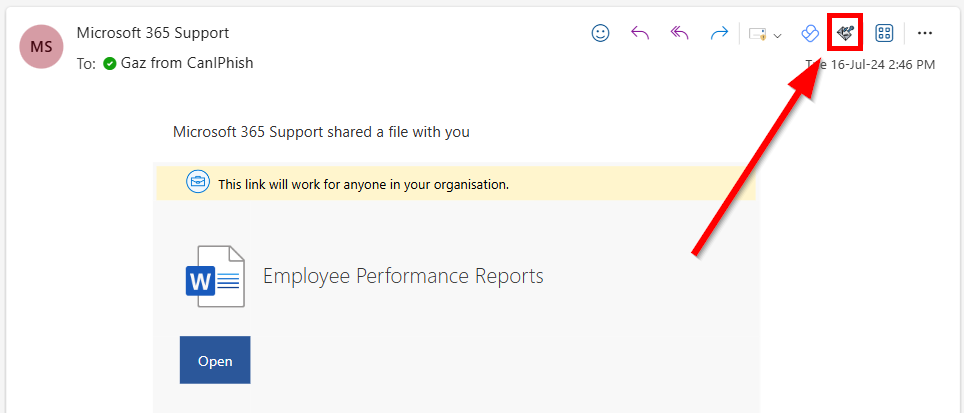Image resolution: width=964 pixels, height=413 pixels.
Task: Open the Viva Insights icon
Action: (x=810, y=33)
